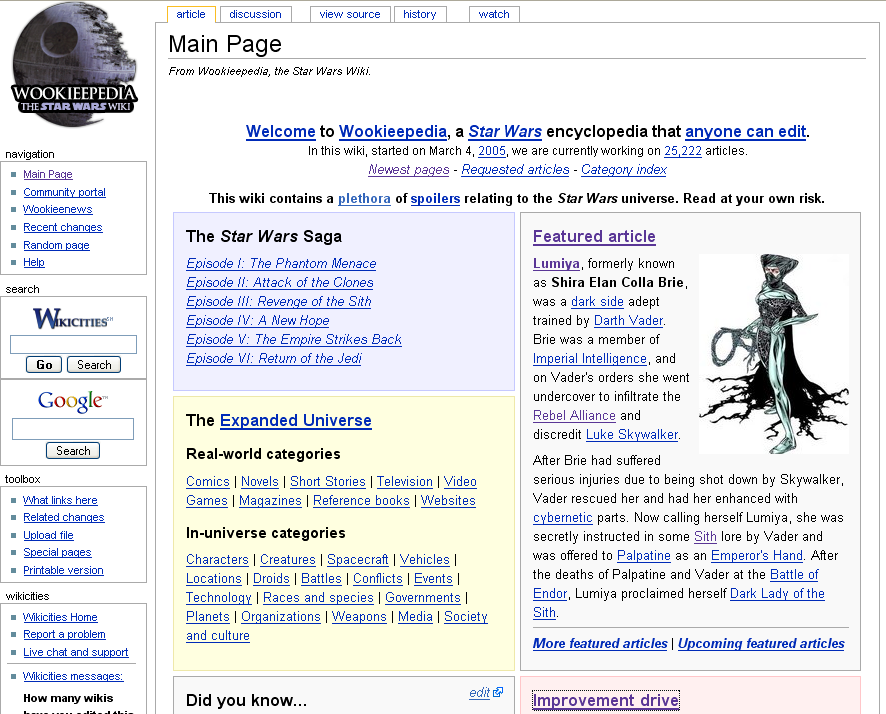The height and width of the screenshot is (714, 886).
Task: Follow the Darth Vader link
Action: tap(628, 320)
